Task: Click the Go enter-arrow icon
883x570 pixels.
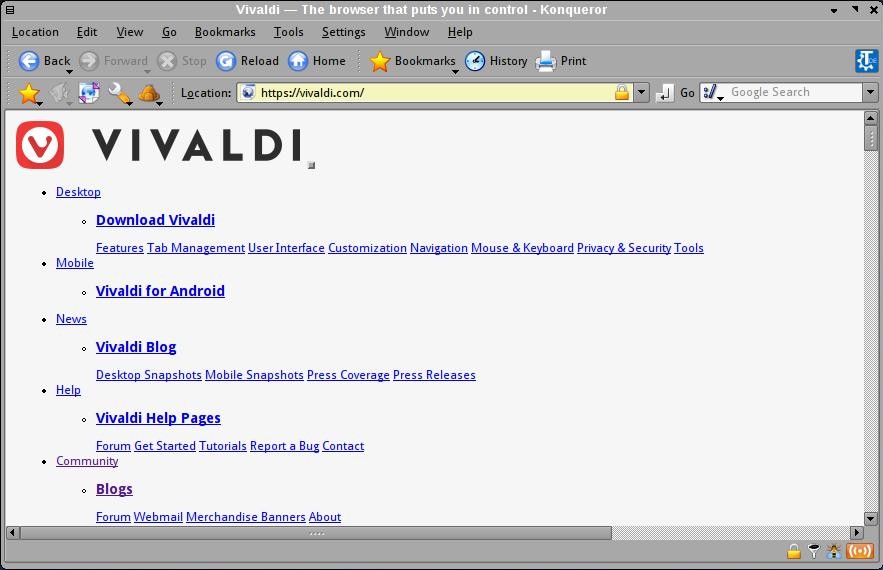Action: tap(665, 93)
